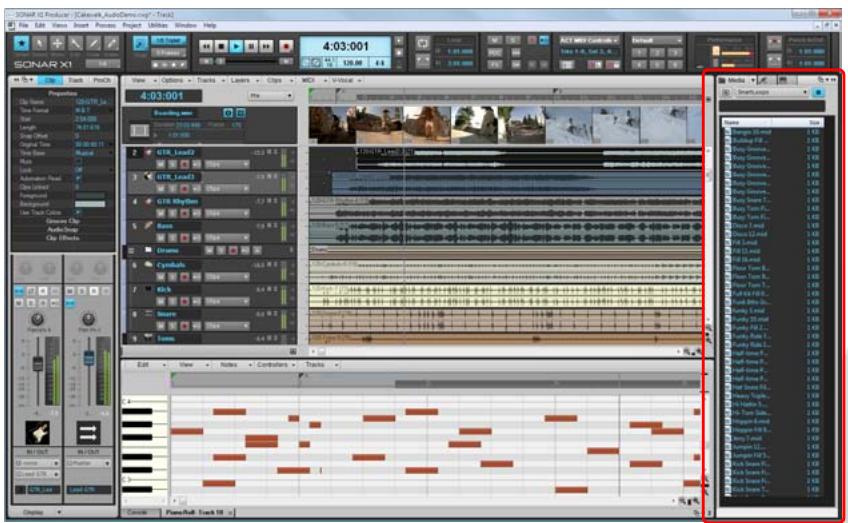Click the Pause transport button
848x523 pixels.
(x=251, y=47)
